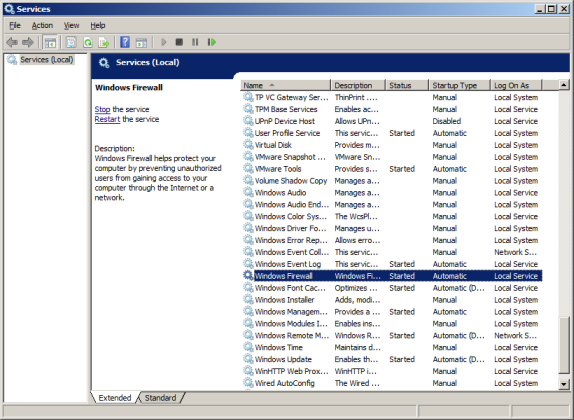Click the scroll down arrow of services list
This screenshot has width=574, height=420.
coord(564,384)
